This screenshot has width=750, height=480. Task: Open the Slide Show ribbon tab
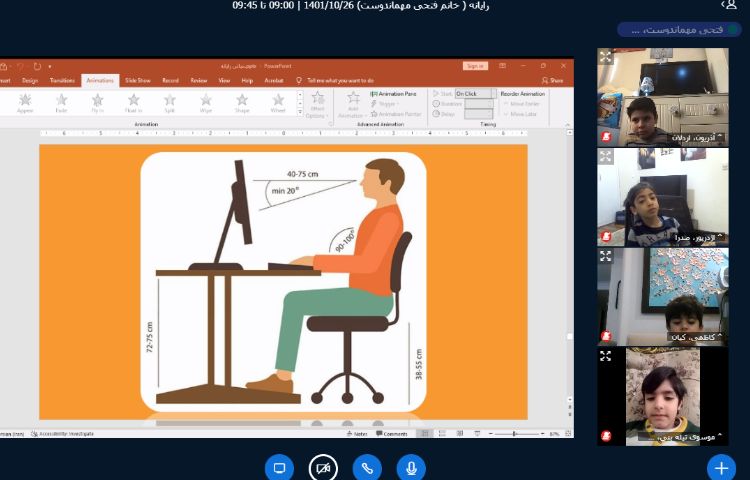click(x=137, y=80)
